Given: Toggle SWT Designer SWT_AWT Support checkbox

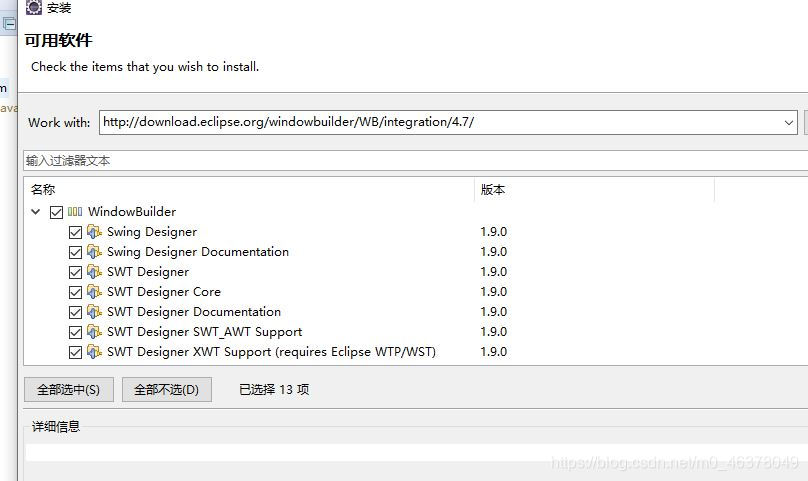Looking at the screenshot, I should pyautogui.click(x=75, y=333).
